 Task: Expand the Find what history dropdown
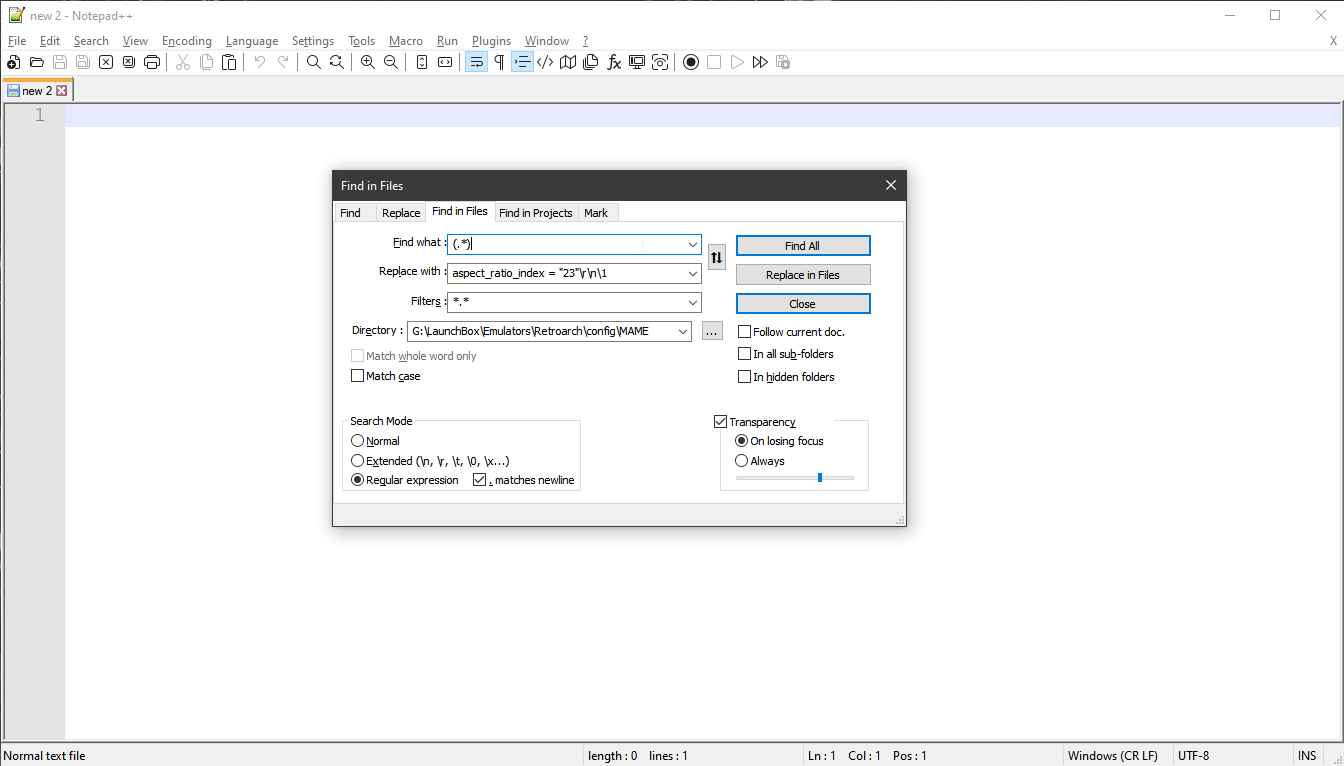tap(693, 245)
